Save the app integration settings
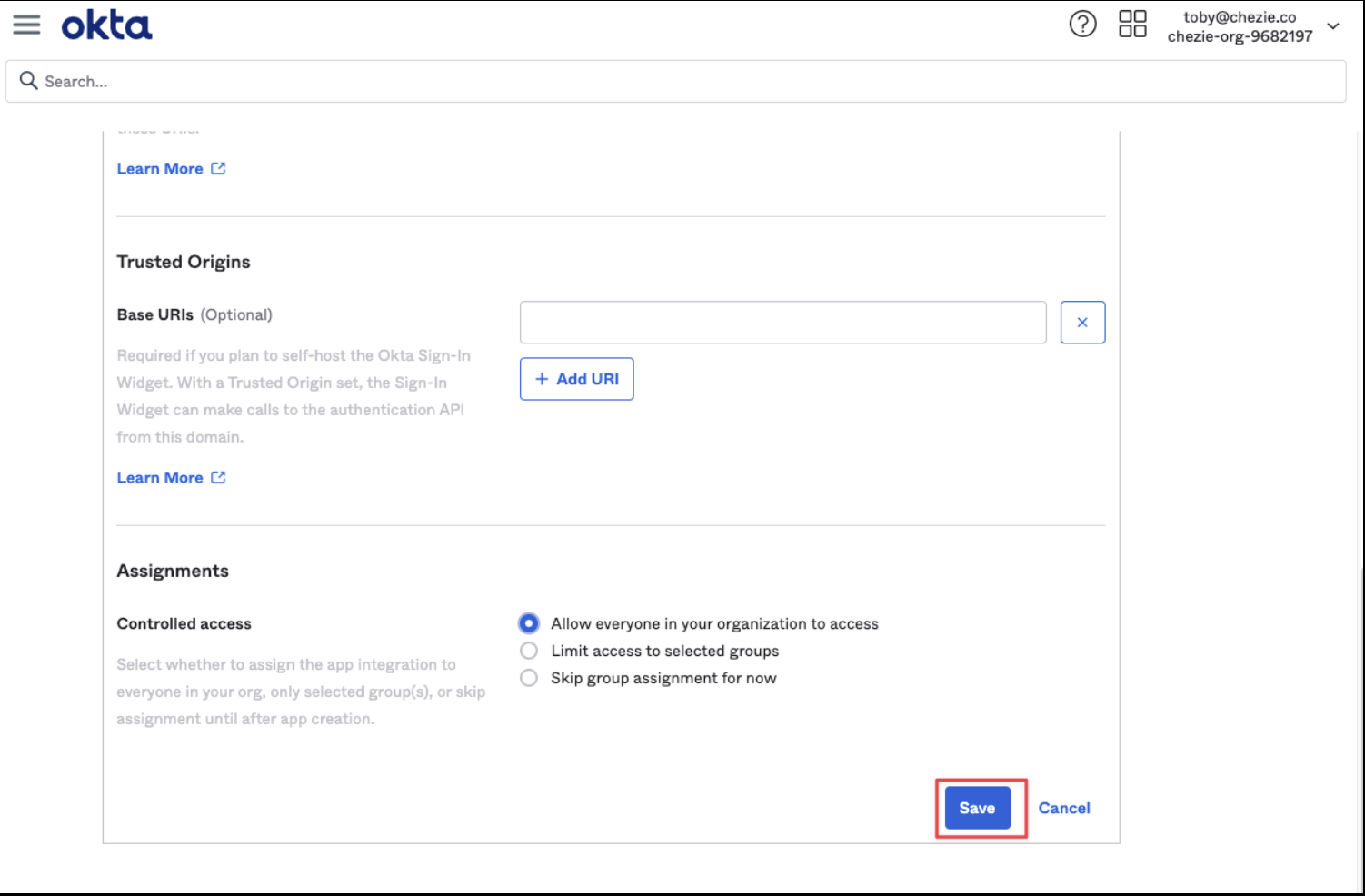1365x896 pixels. pos(977,808)
